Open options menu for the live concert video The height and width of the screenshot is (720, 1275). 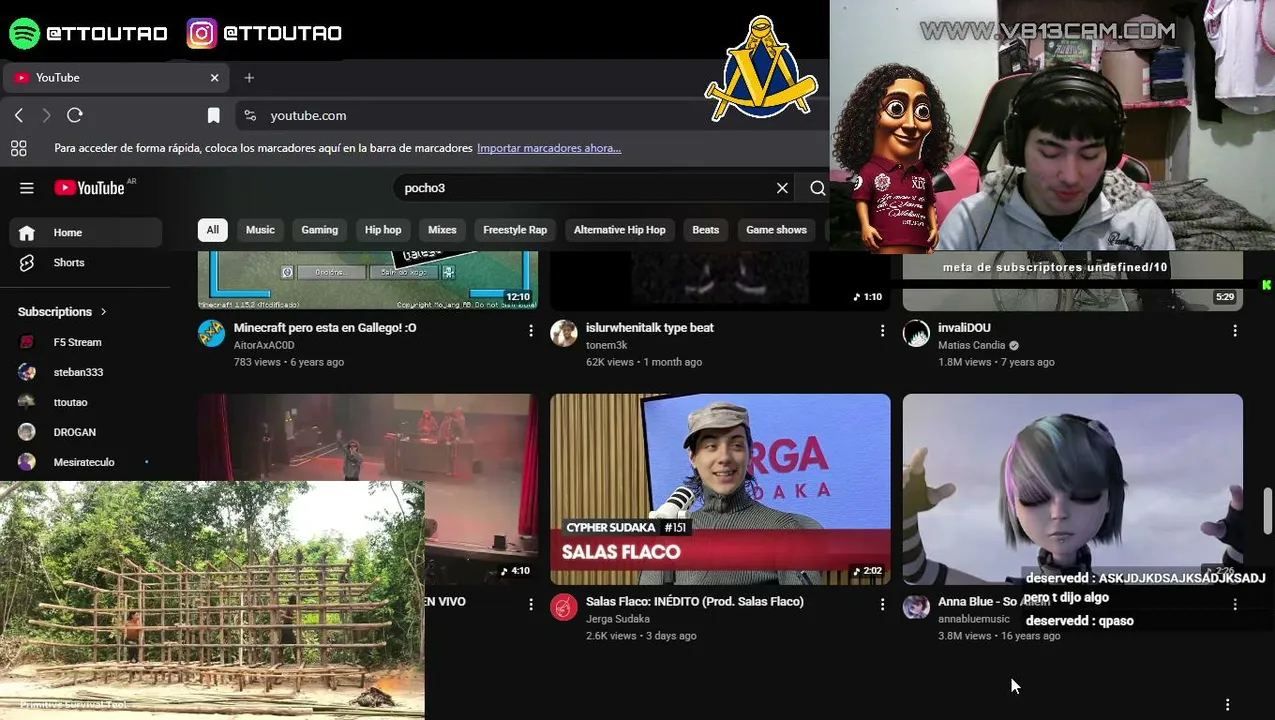tap(530, 604)
